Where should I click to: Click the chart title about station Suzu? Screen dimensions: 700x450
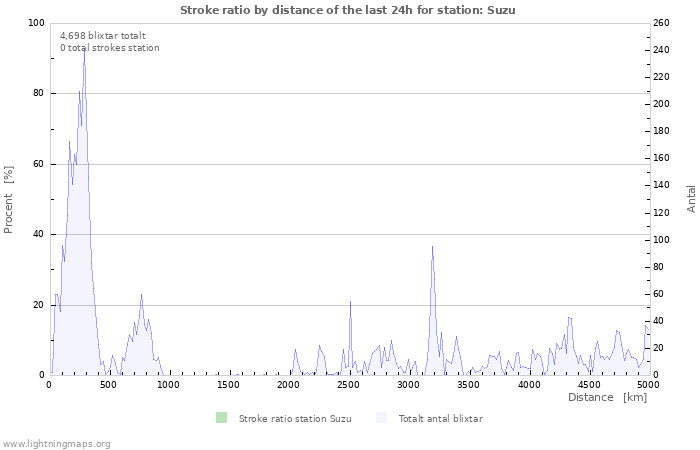coord(348,10)
